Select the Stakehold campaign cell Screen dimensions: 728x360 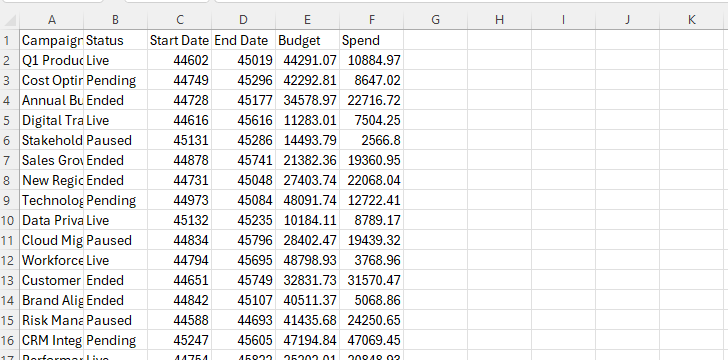(52, 140)
